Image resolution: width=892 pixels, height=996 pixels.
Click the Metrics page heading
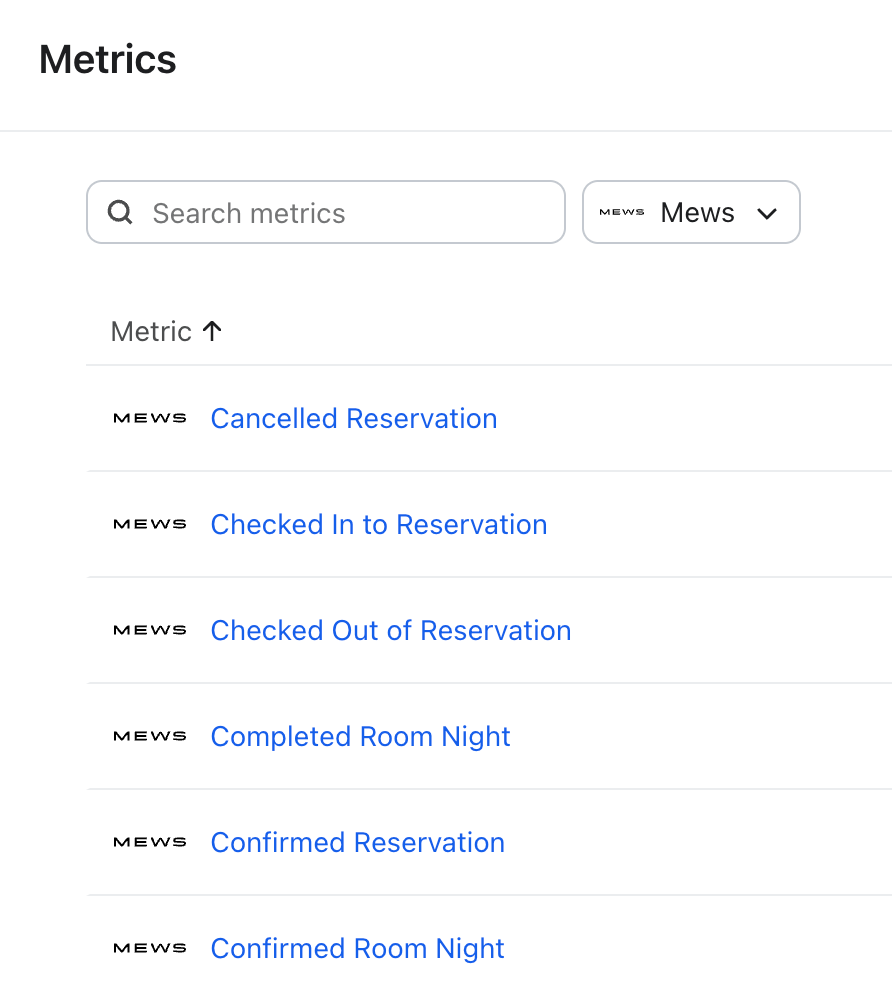coord(108,60)
